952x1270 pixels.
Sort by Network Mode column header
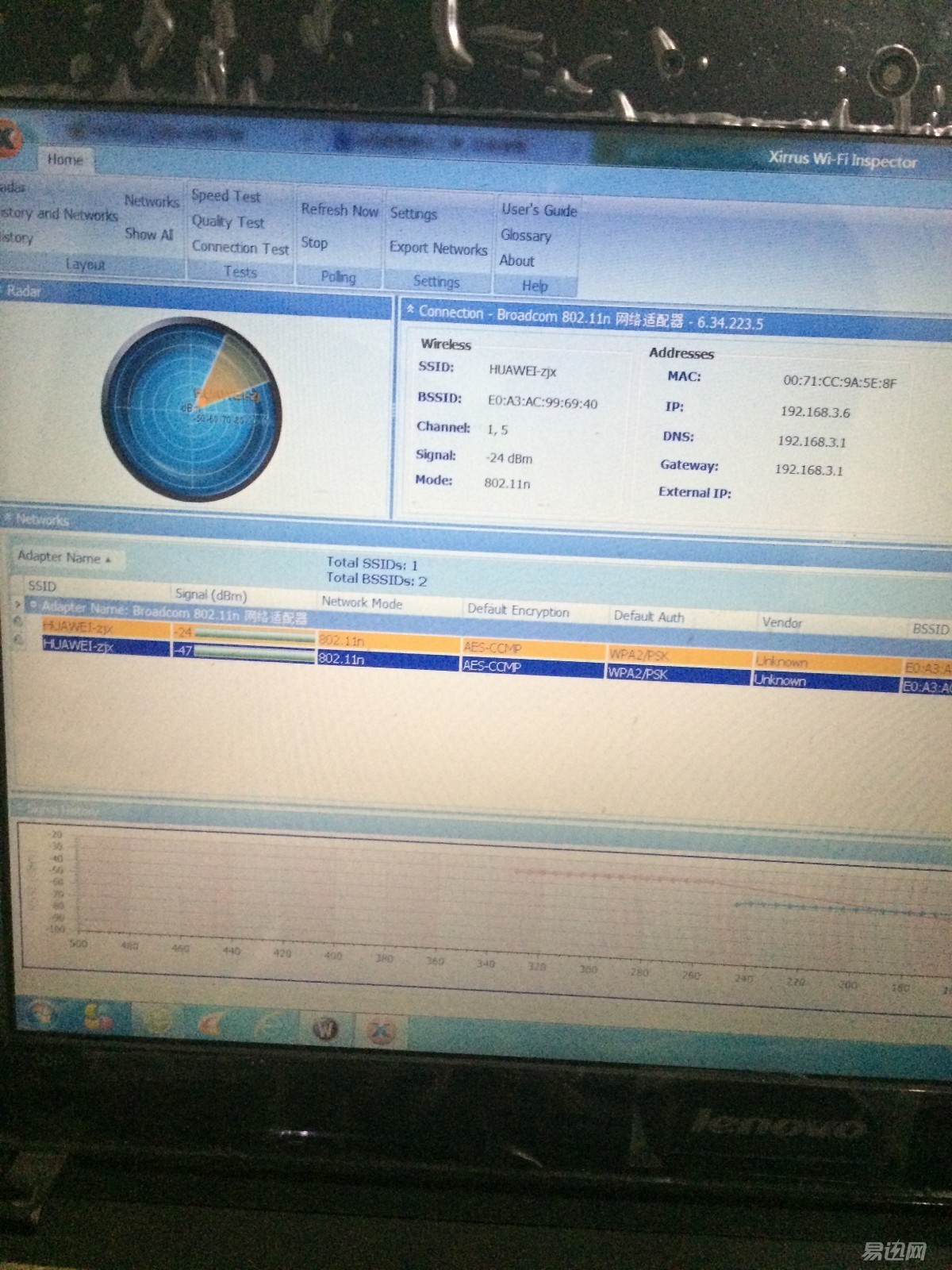pos(362,602)
